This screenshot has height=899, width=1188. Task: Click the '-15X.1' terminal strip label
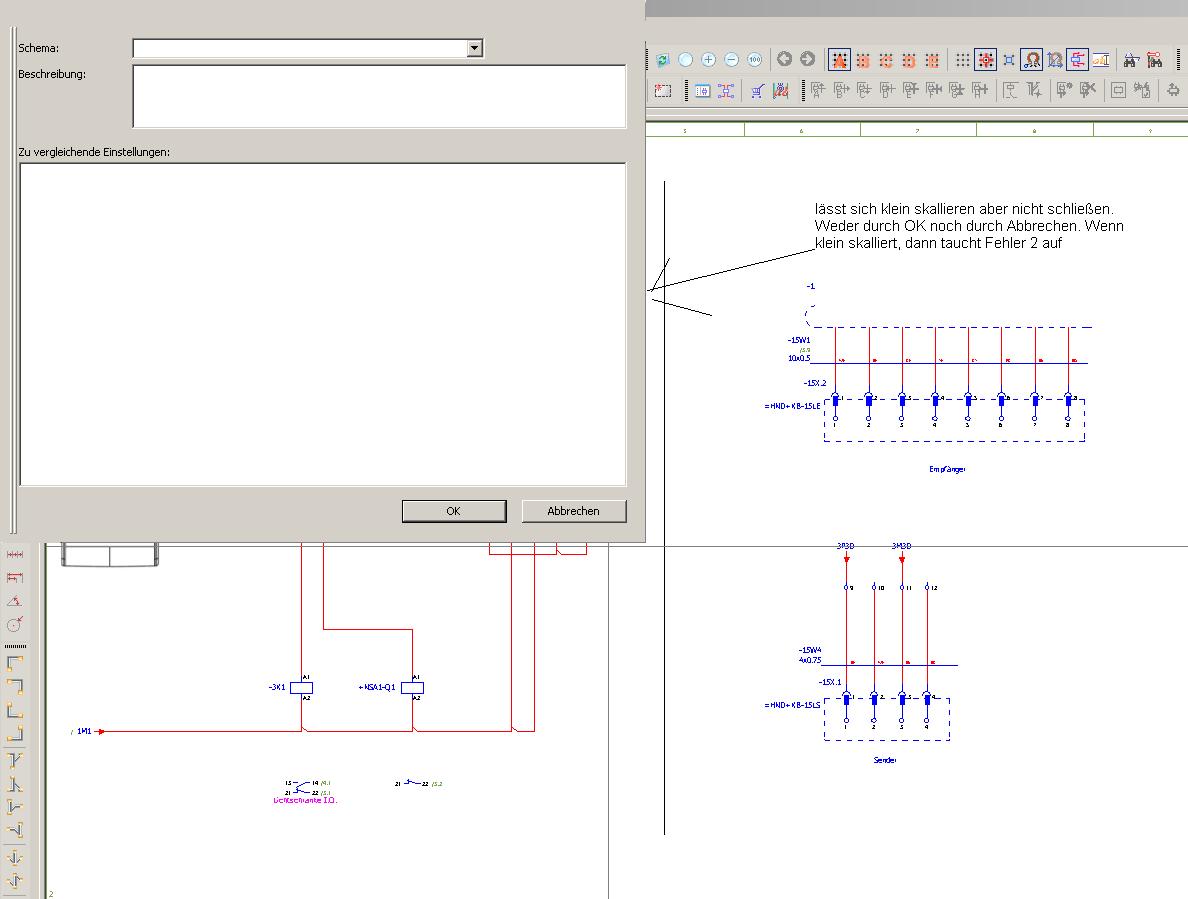[830, 682]
